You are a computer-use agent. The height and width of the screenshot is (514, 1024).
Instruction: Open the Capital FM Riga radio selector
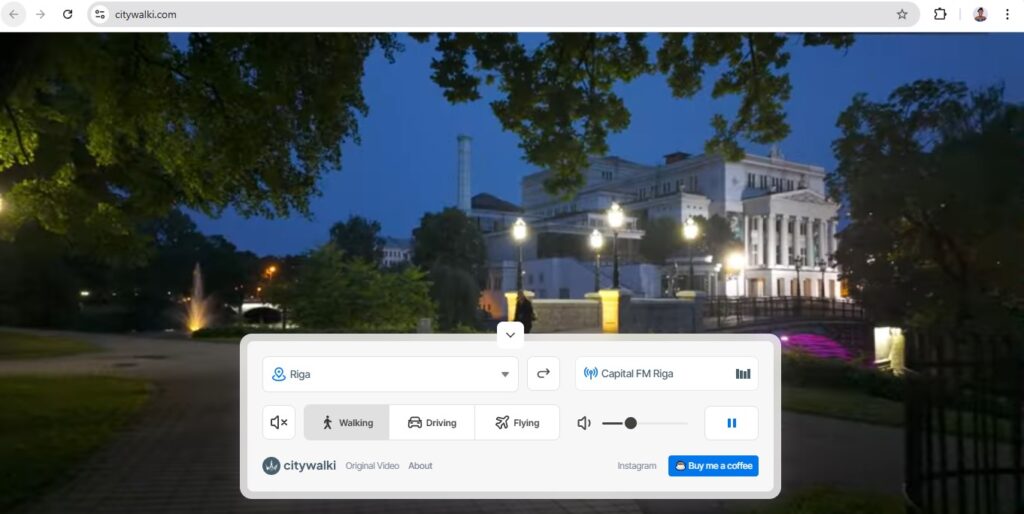coord(655,374)
